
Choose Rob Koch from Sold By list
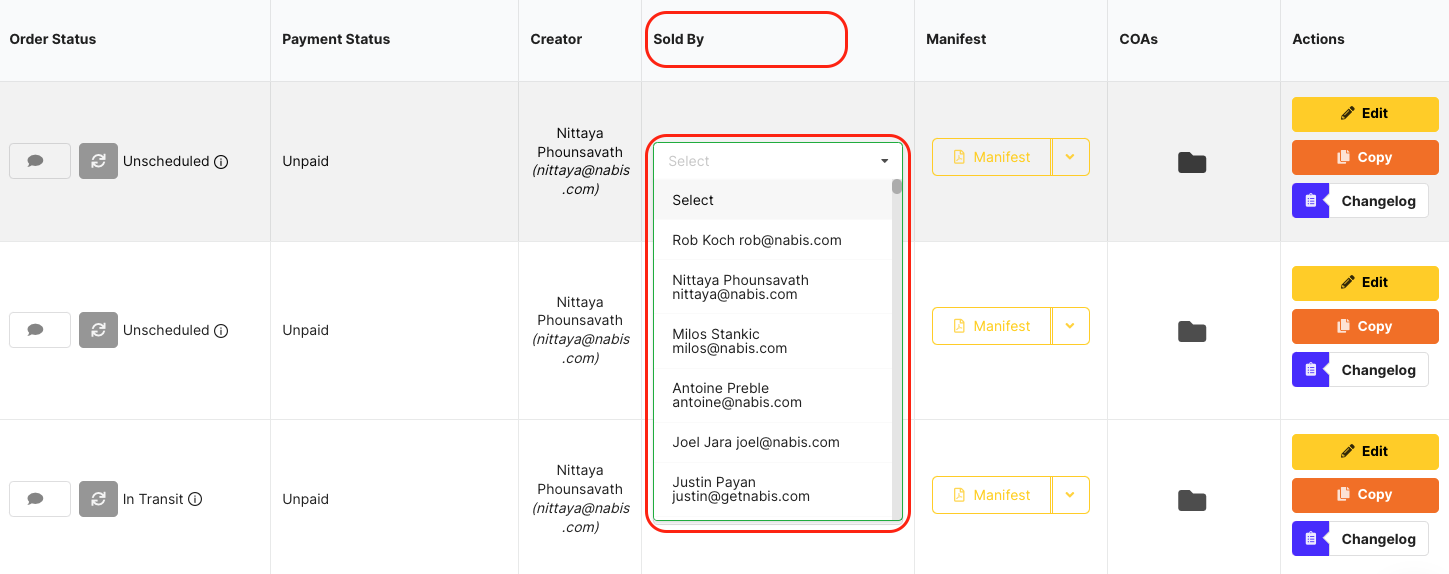coord(757,240)
